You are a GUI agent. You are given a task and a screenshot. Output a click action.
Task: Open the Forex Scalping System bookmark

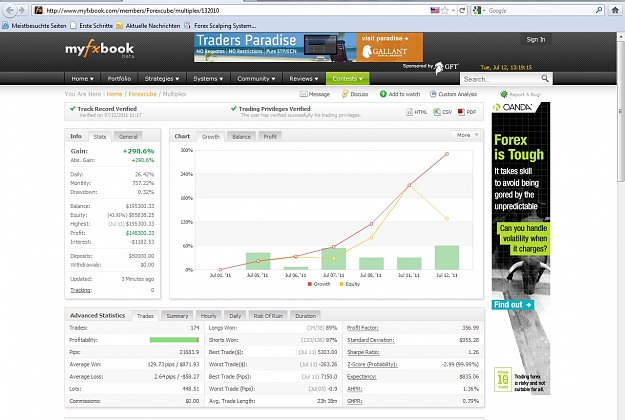pos(220,26)
